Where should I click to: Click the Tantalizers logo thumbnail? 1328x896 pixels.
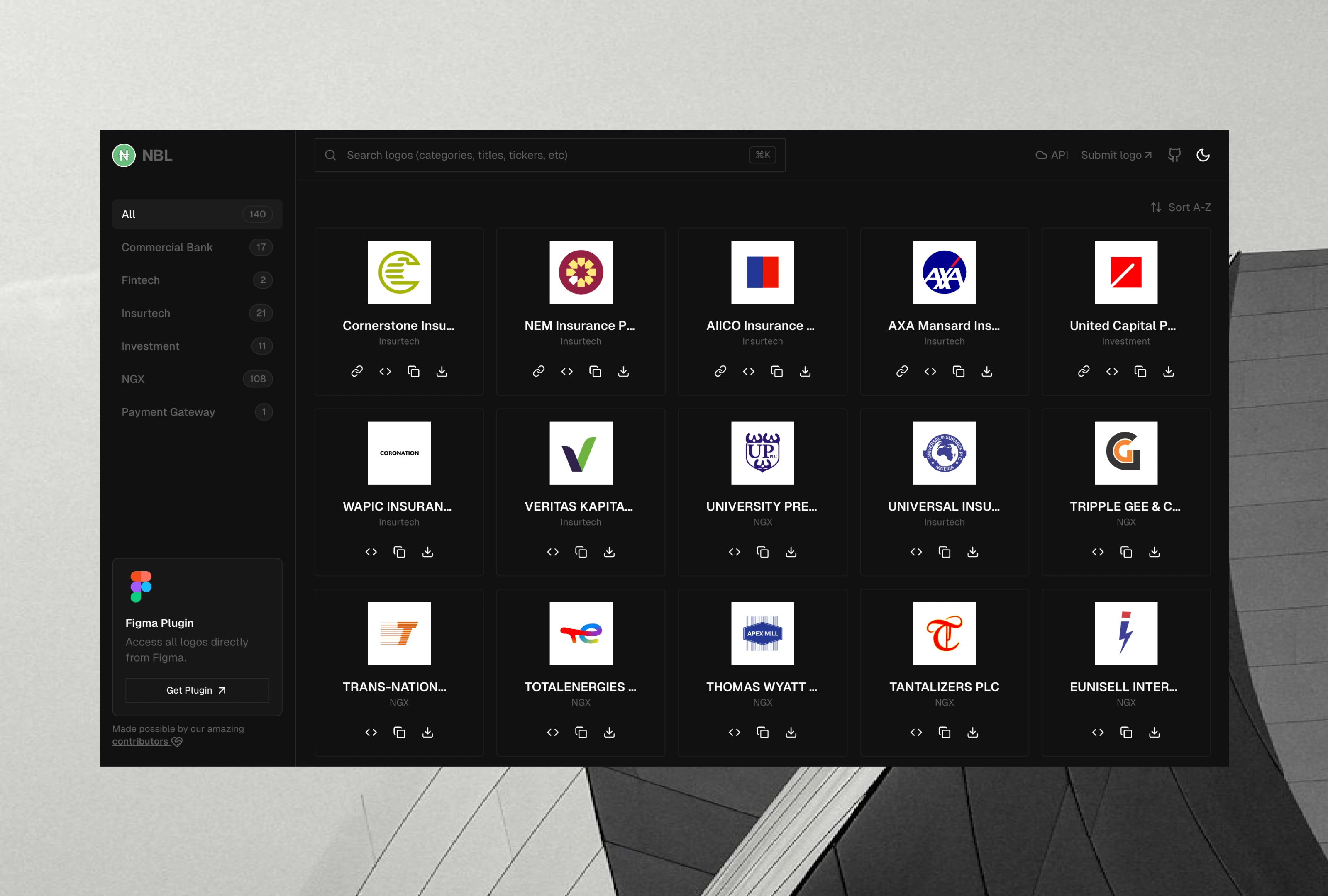point(945,633)
